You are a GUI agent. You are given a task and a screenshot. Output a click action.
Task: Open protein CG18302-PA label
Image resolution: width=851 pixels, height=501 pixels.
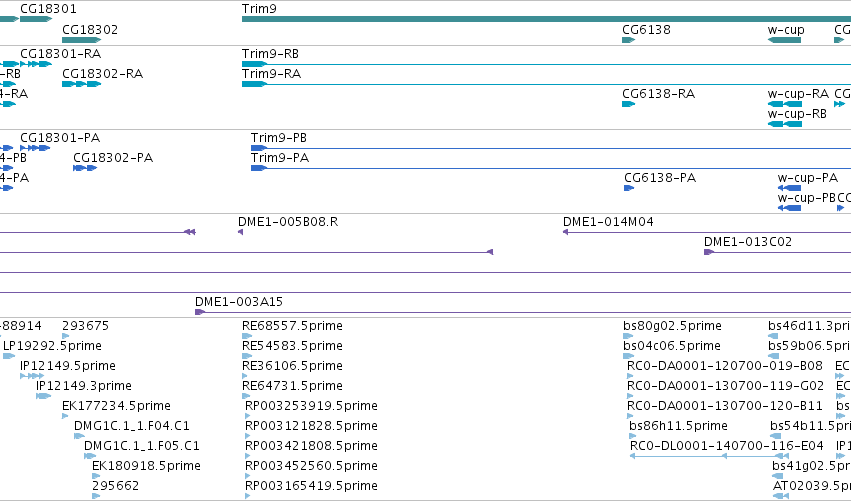(x=113, y=158)
